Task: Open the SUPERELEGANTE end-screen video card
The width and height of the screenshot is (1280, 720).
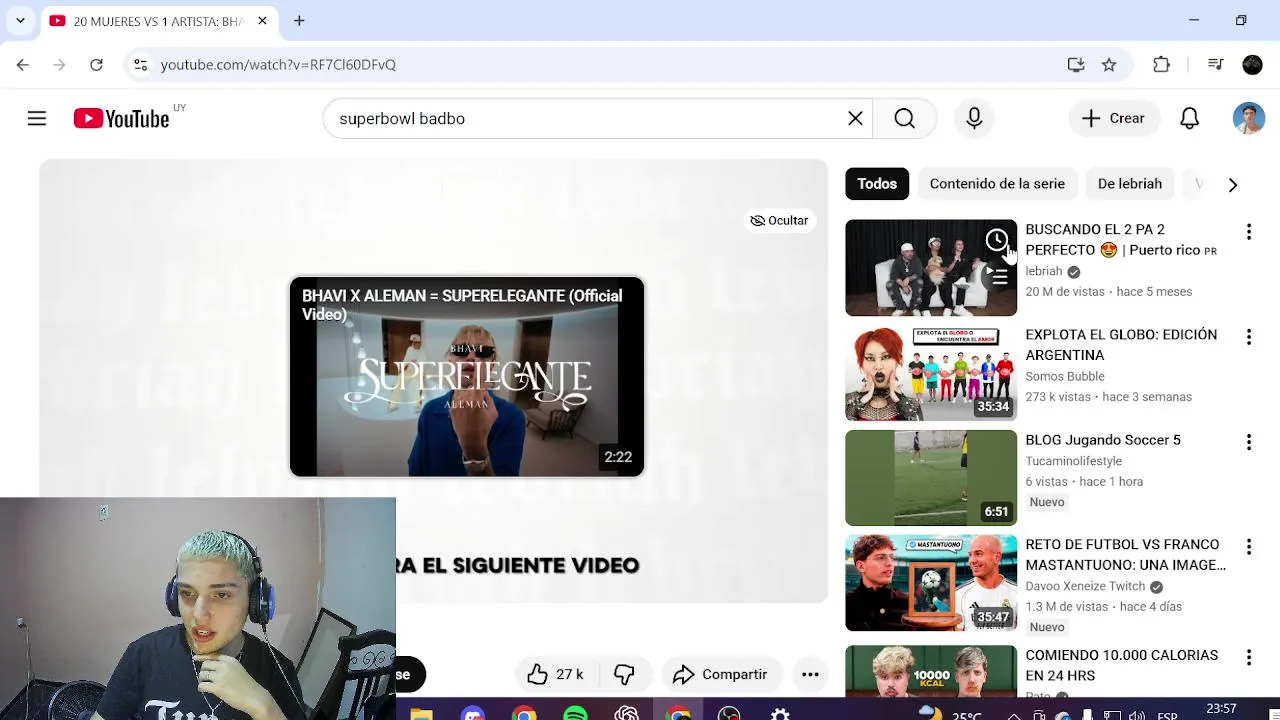Action: pyautogui.click(x=467, y=377)
